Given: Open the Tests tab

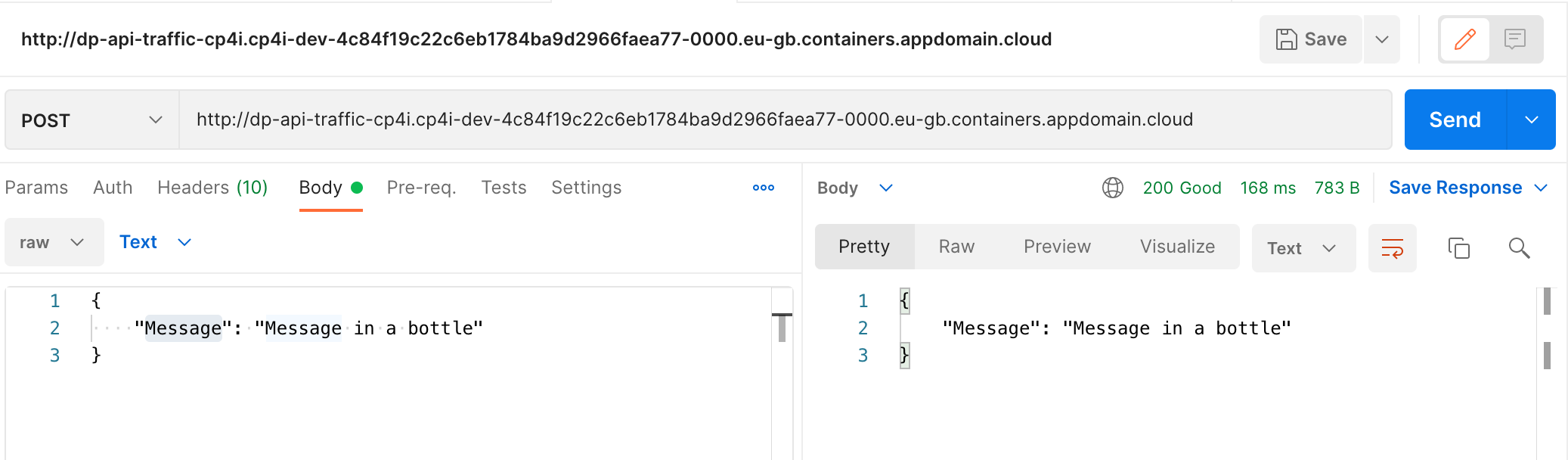Looking at the screenshot, I should tap(504, 188).
